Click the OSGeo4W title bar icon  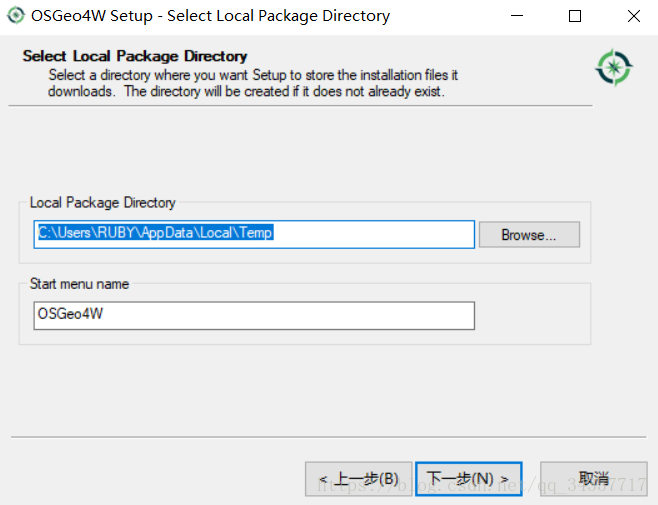pyautogui.click(x=16, y=16)
